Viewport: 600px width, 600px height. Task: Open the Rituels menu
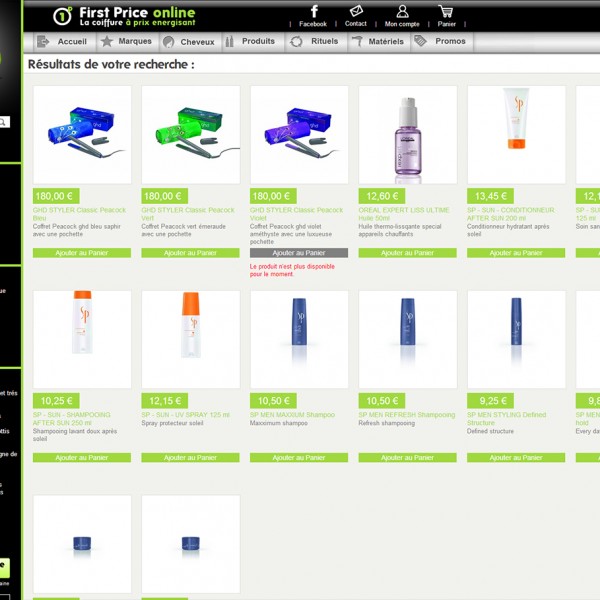315,42
